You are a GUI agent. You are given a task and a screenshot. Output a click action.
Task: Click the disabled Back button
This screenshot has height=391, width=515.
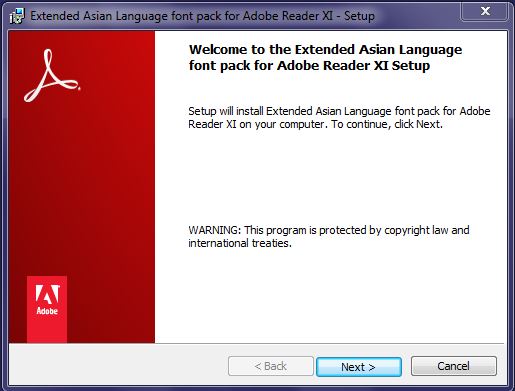(x=271, y=366)
